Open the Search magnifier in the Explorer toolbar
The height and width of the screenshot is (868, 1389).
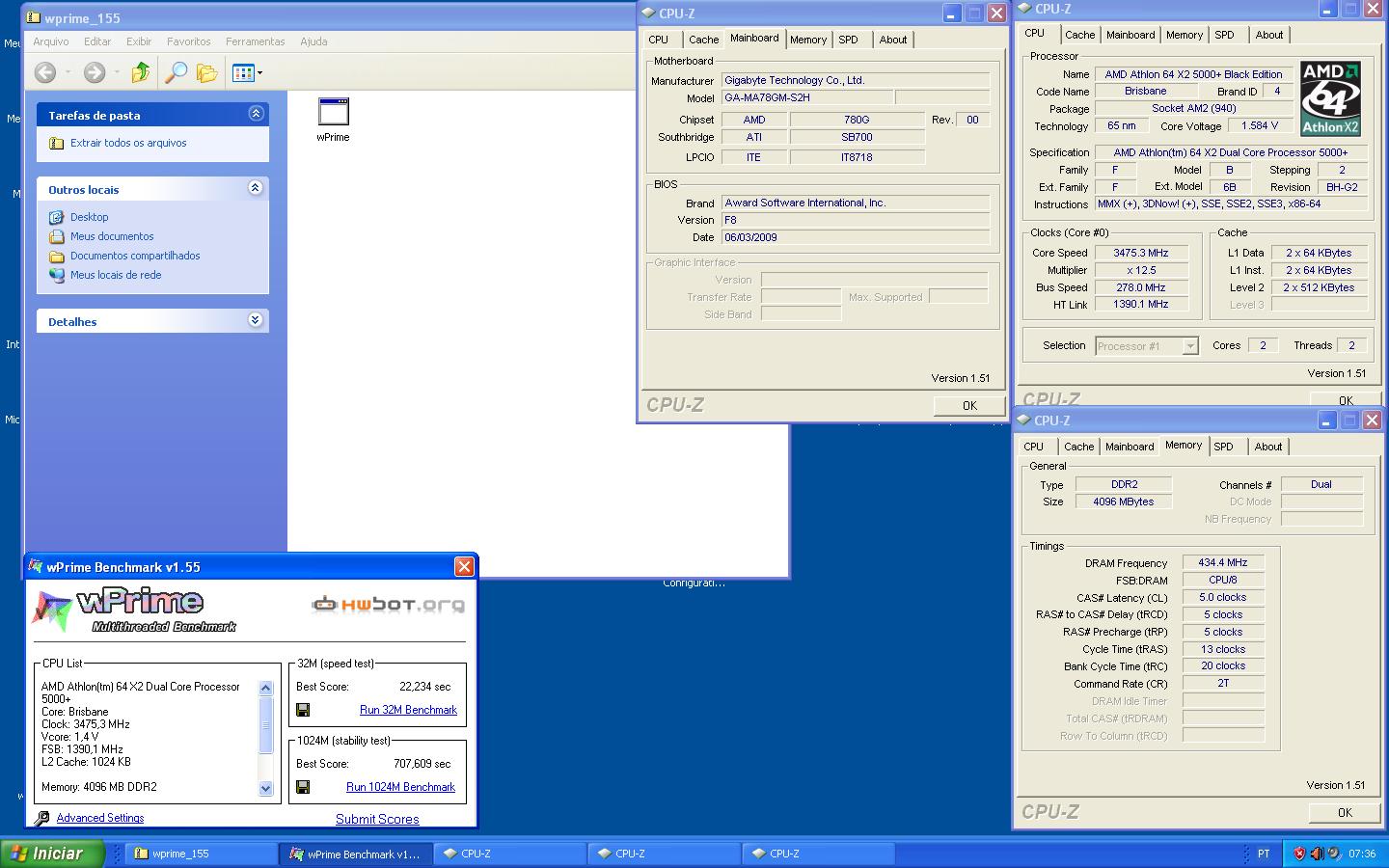[x=176, y=72]
